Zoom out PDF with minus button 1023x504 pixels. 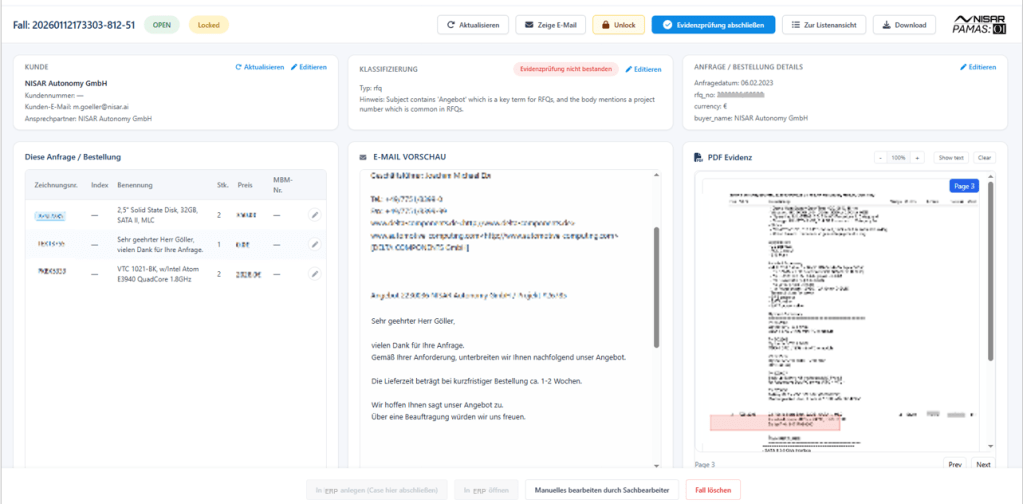coord(880,158)
